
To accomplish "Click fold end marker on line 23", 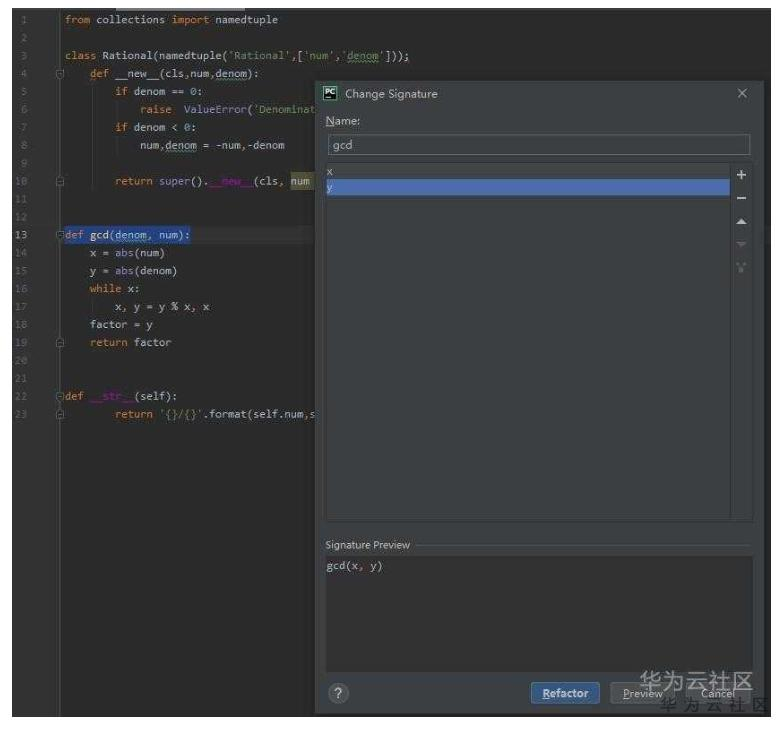I will (x=60, y=414).
